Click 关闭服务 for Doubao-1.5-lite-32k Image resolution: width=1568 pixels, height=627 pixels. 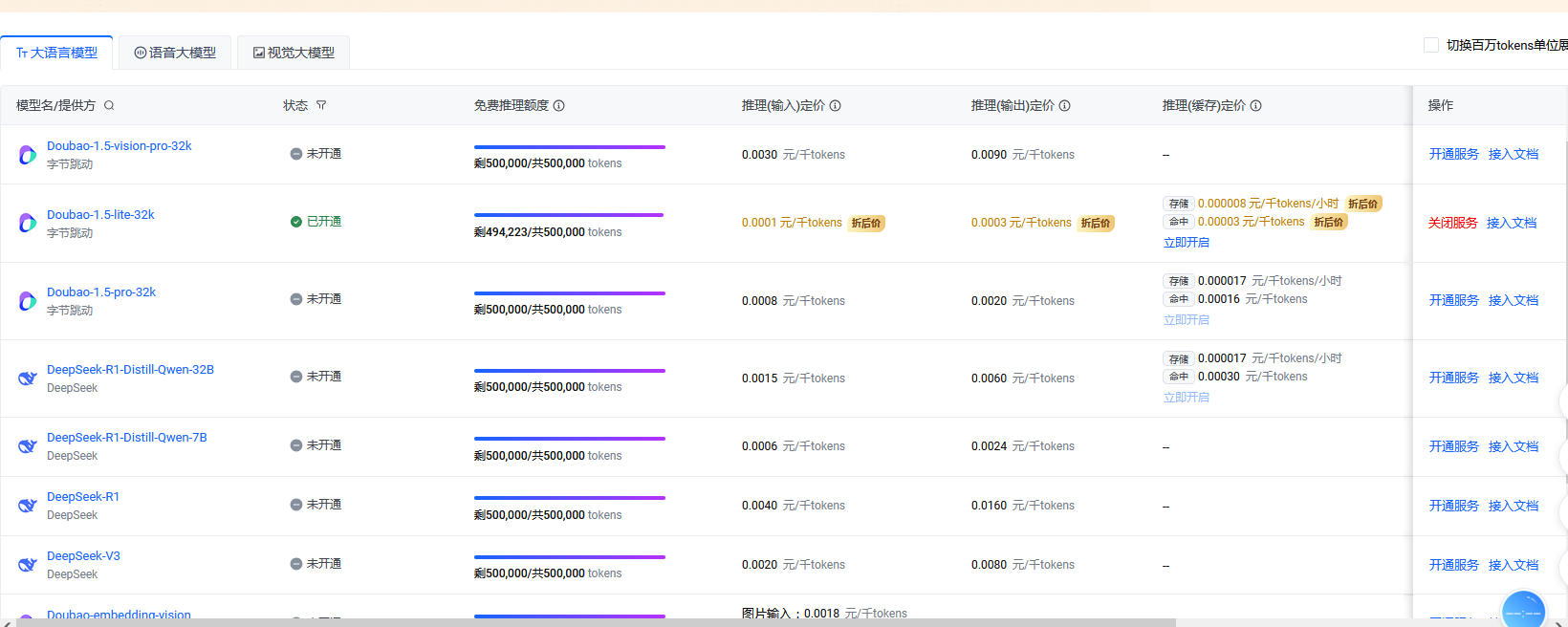click(x=1453, y=223)
